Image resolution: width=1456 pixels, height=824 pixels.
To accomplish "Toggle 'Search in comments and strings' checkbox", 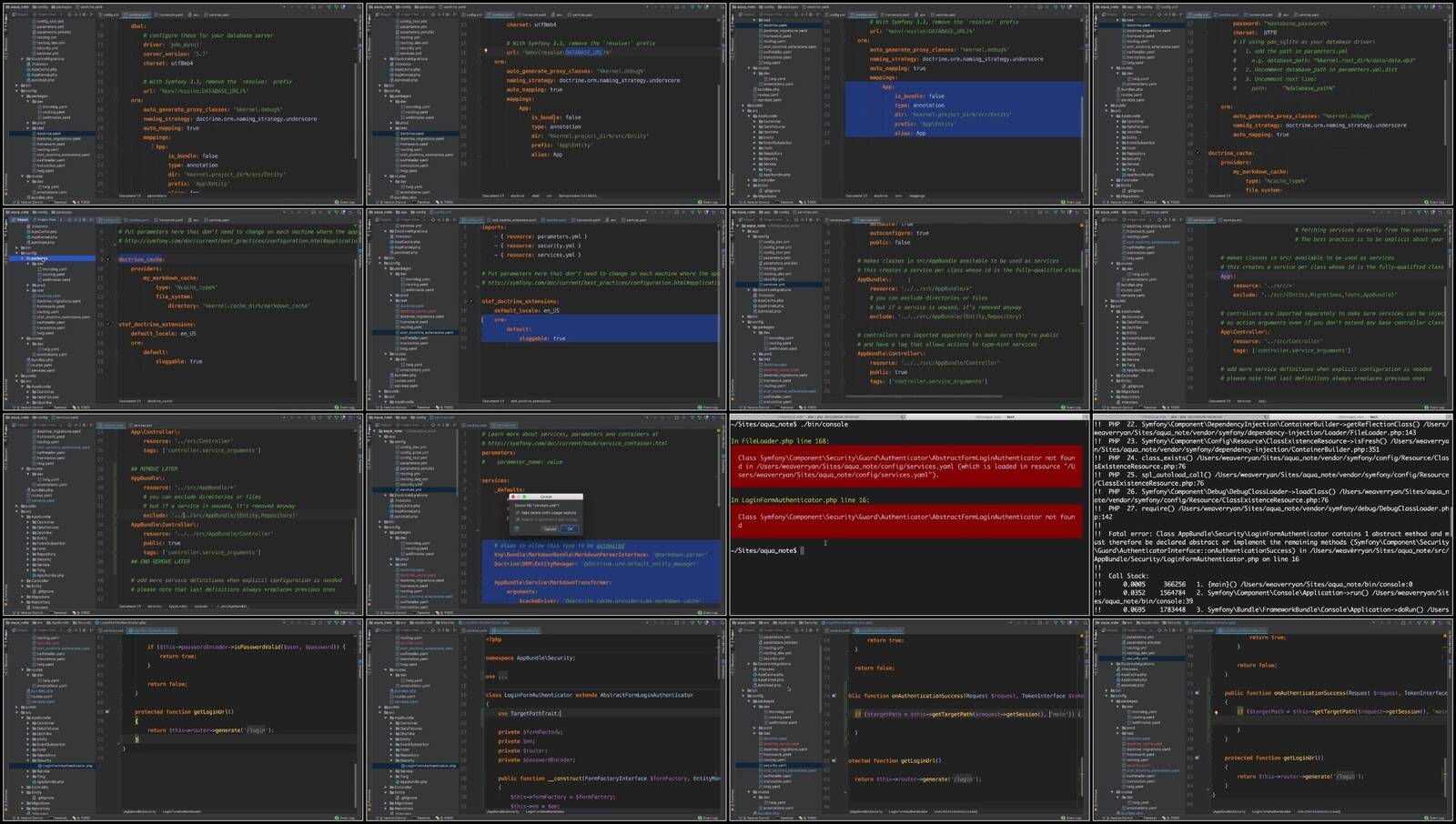I will 518,518.
